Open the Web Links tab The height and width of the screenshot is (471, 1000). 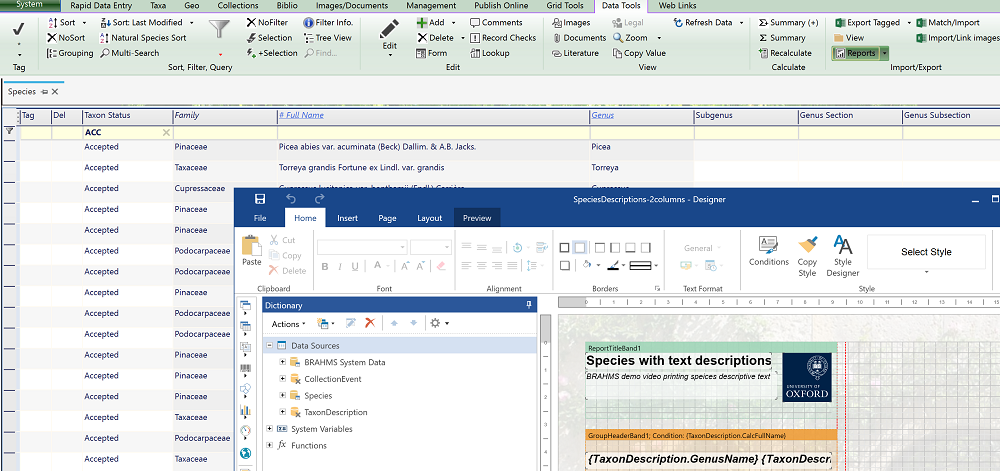[x=676, y=6]
